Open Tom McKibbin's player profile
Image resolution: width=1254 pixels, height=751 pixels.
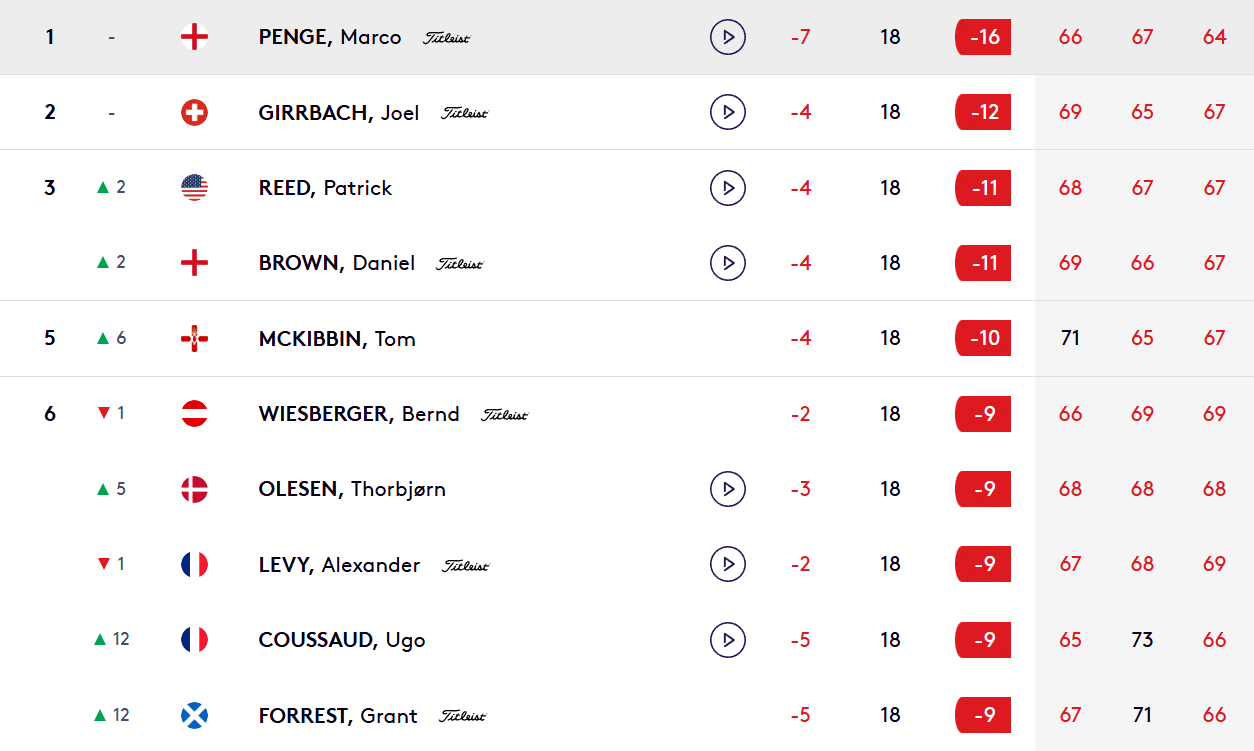[x=336, y=339]
